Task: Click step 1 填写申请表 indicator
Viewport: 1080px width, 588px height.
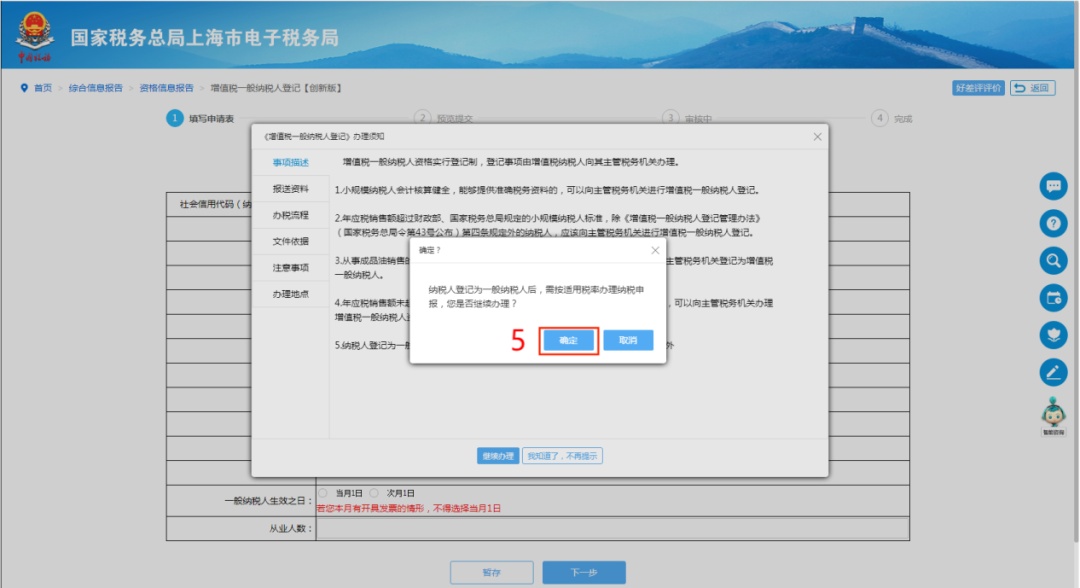Action: click(x=200, y=118)
